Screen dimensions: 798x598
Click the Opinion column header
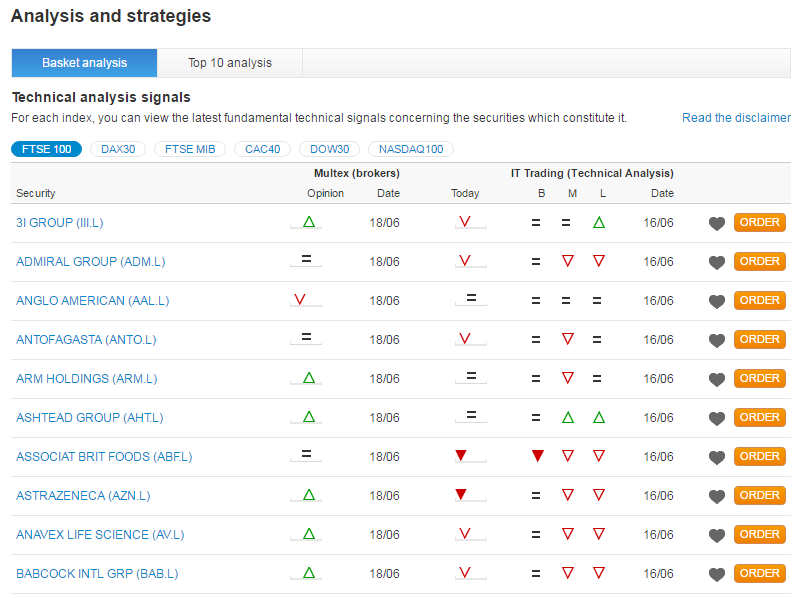point(325,193)
